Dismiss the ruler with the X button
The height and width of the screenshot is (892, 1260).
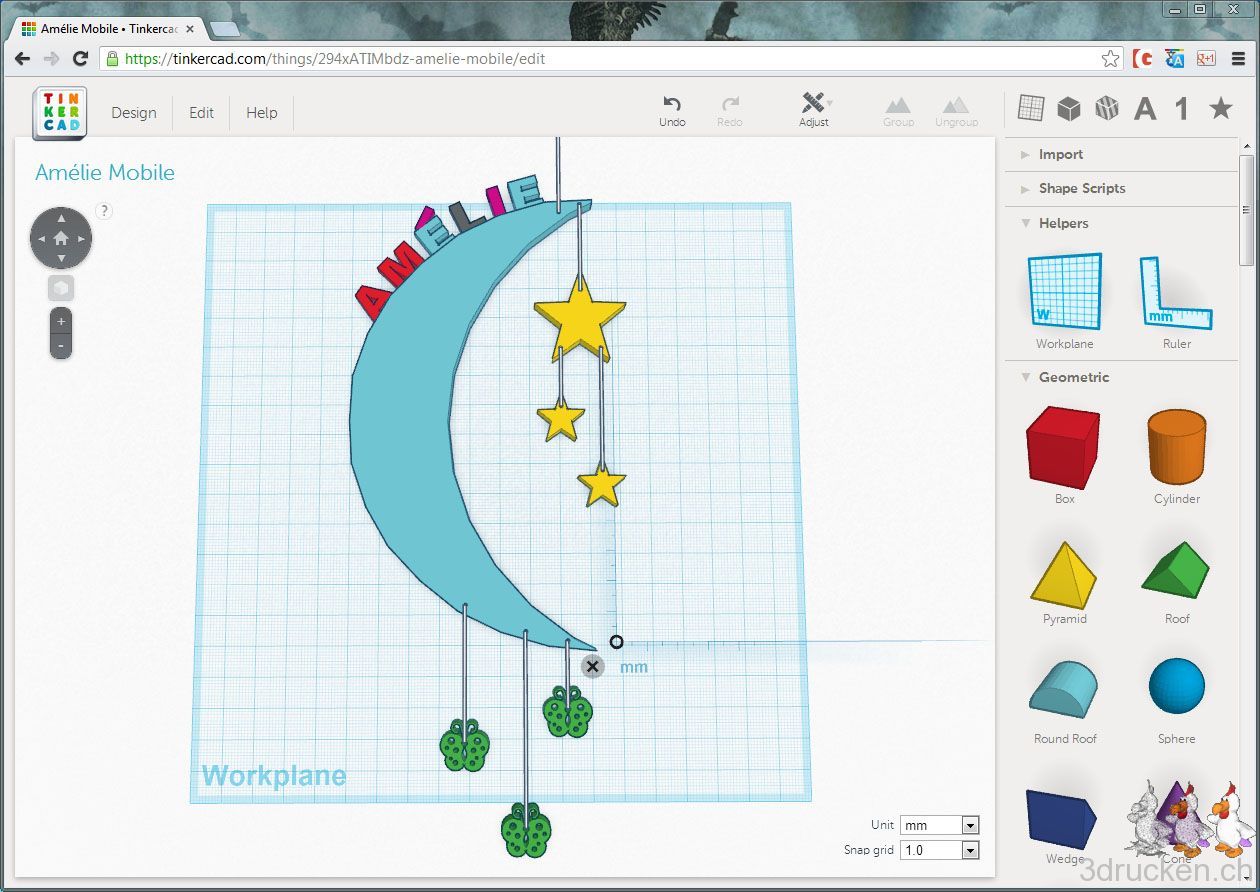click(593, 666)
